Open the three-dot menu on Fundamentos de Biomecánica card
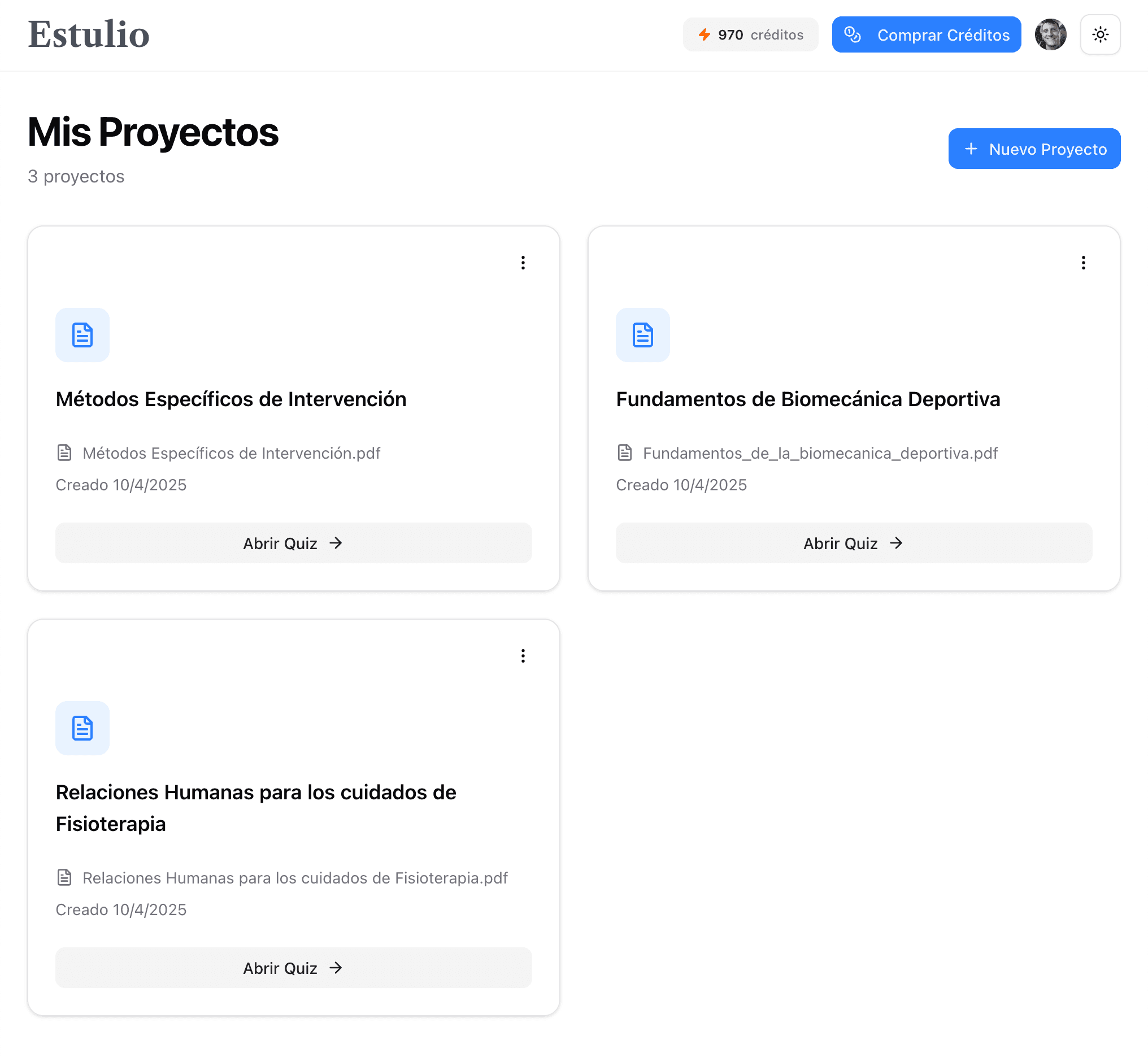Viewport: 1148px width, 1062px height. tap(1083, 263)
